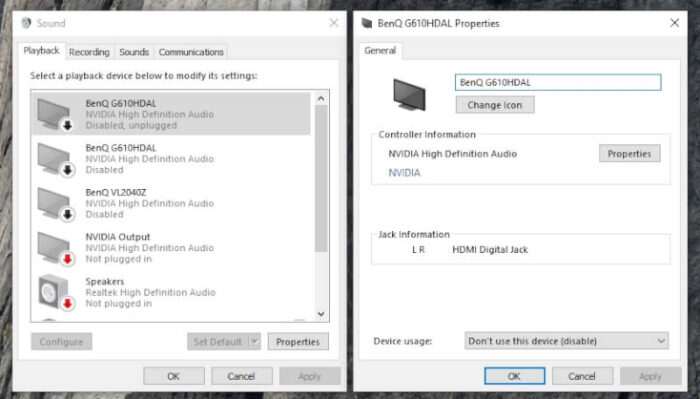700x399 pixels.
Task: Switch to the Recording tab
Action: tap(89, 52)
